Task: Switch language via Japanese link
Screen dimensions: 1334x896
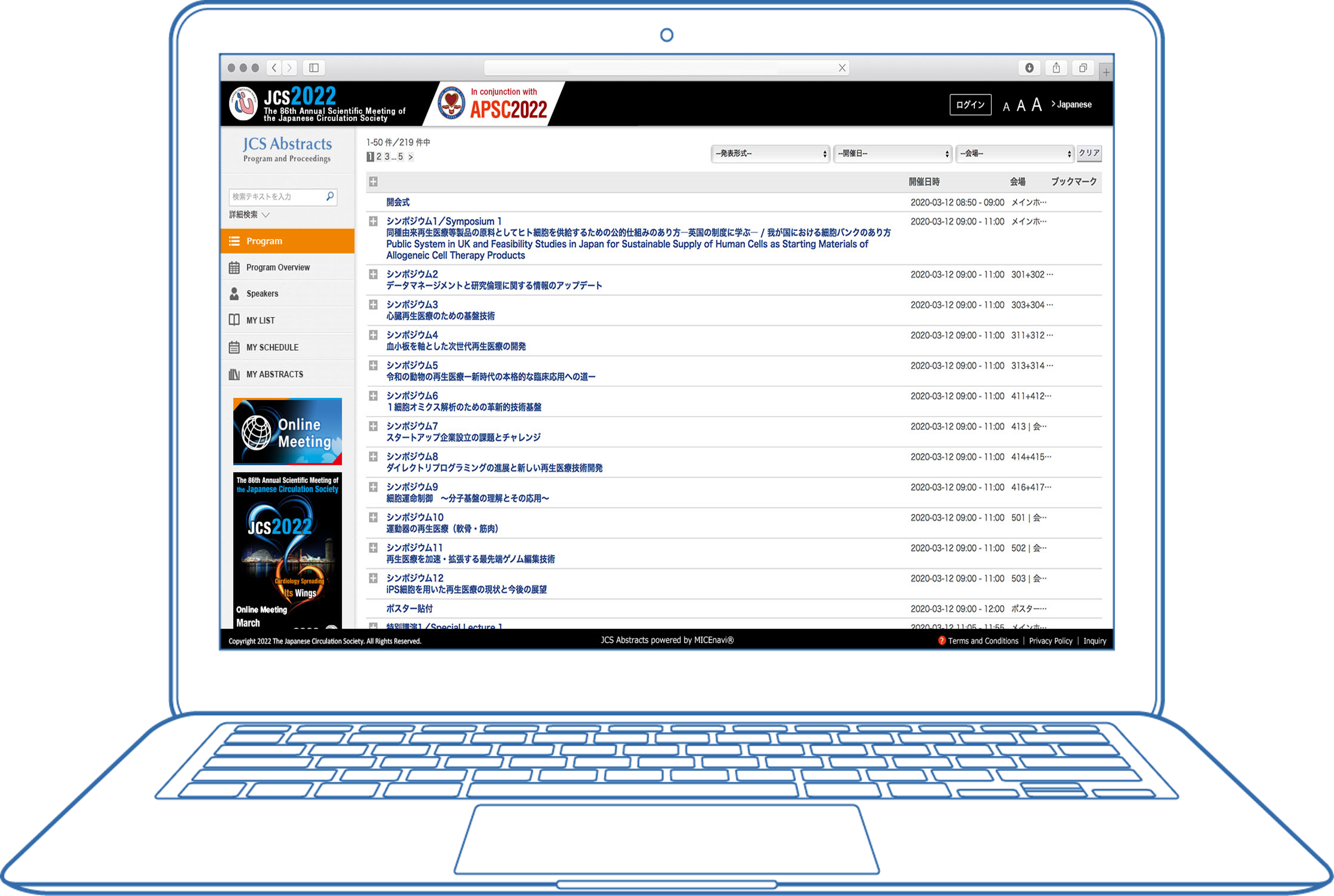Action: coord(1072,105)
